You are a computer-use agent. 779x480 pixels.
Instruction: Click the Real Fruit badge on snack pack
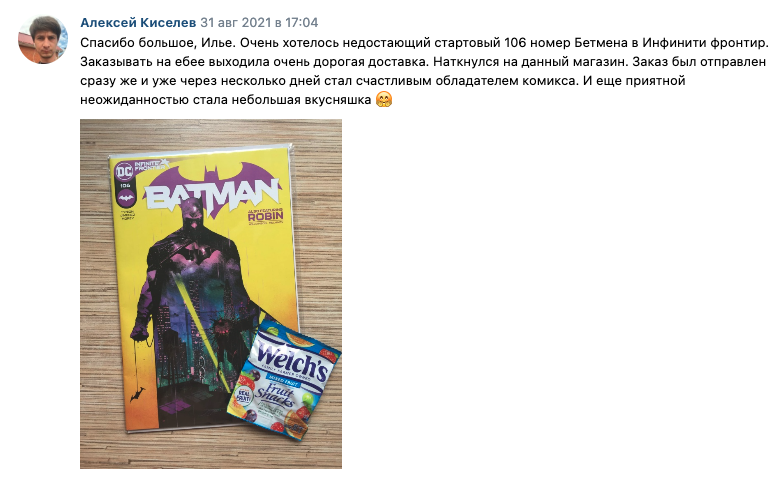[245, 397]
